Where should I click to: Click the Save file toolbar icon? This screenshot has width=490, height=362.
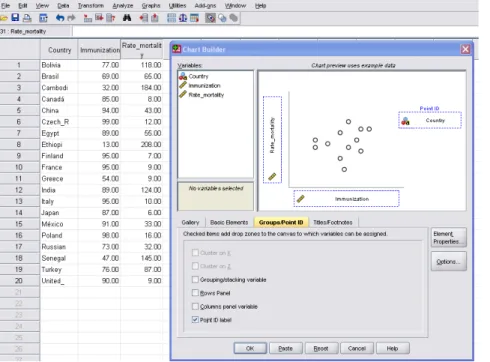click(x=15, y=18)
